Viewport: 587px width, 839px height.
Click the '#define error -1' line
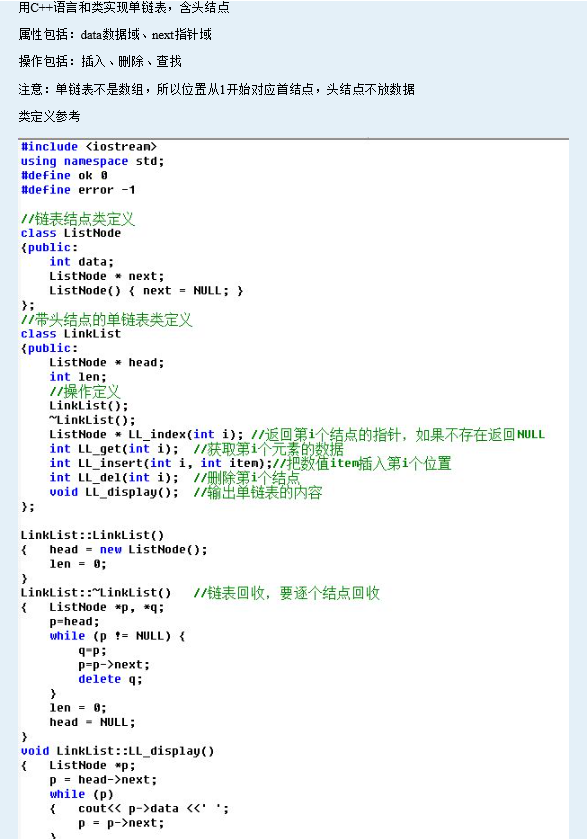tap(78, 190)
